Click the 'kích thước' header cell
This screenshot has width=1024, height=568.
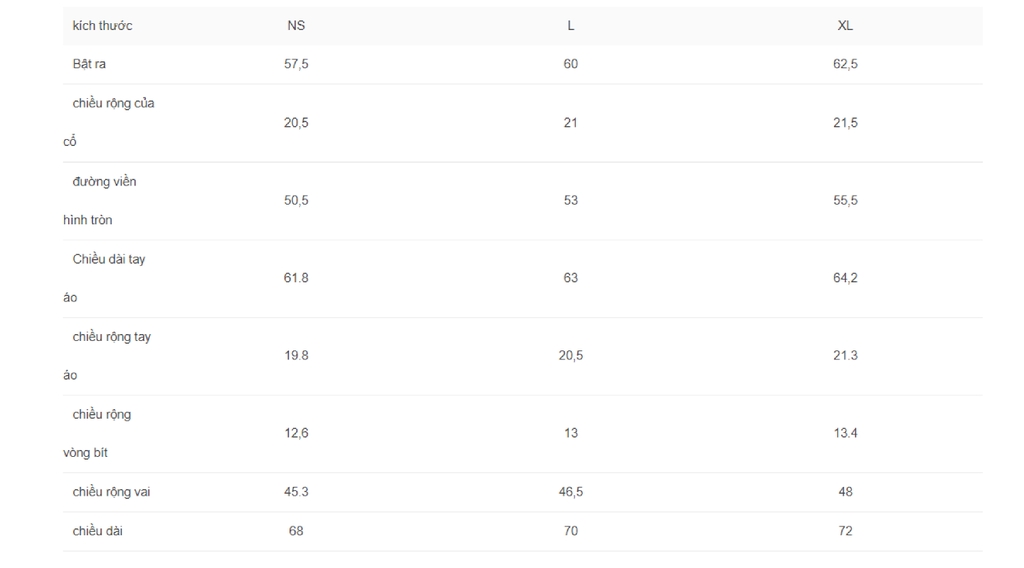pyautogui.click(x=103, y=25)
